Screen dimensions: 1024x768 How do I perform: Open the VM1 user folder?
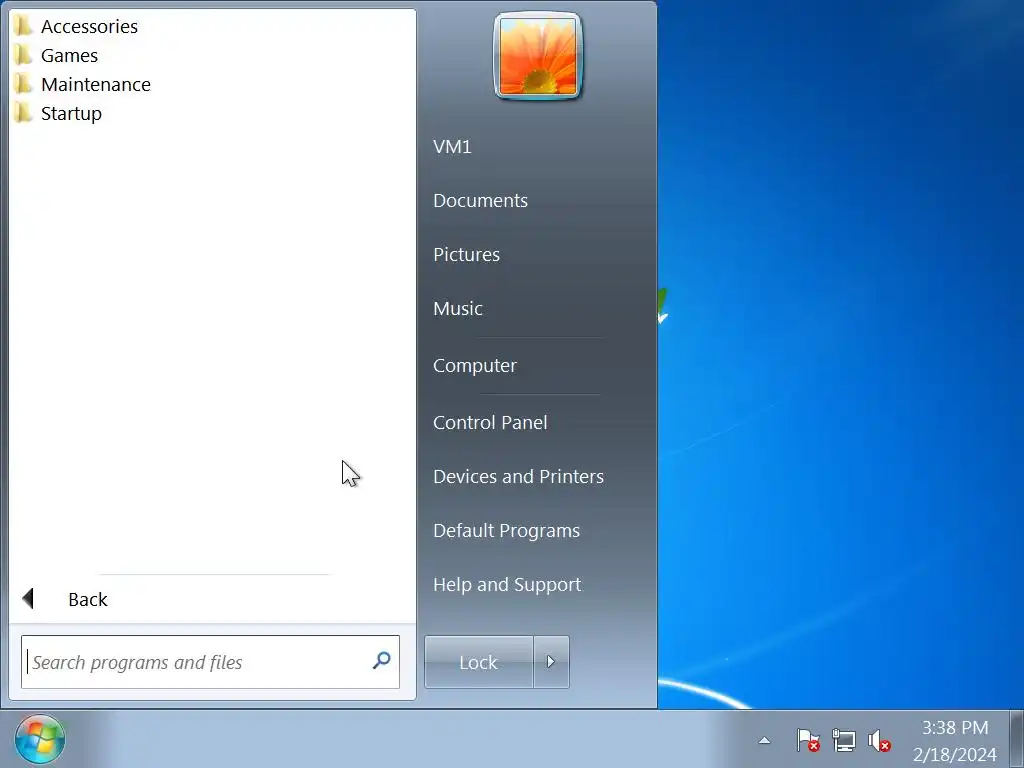[x=452, y=146]
